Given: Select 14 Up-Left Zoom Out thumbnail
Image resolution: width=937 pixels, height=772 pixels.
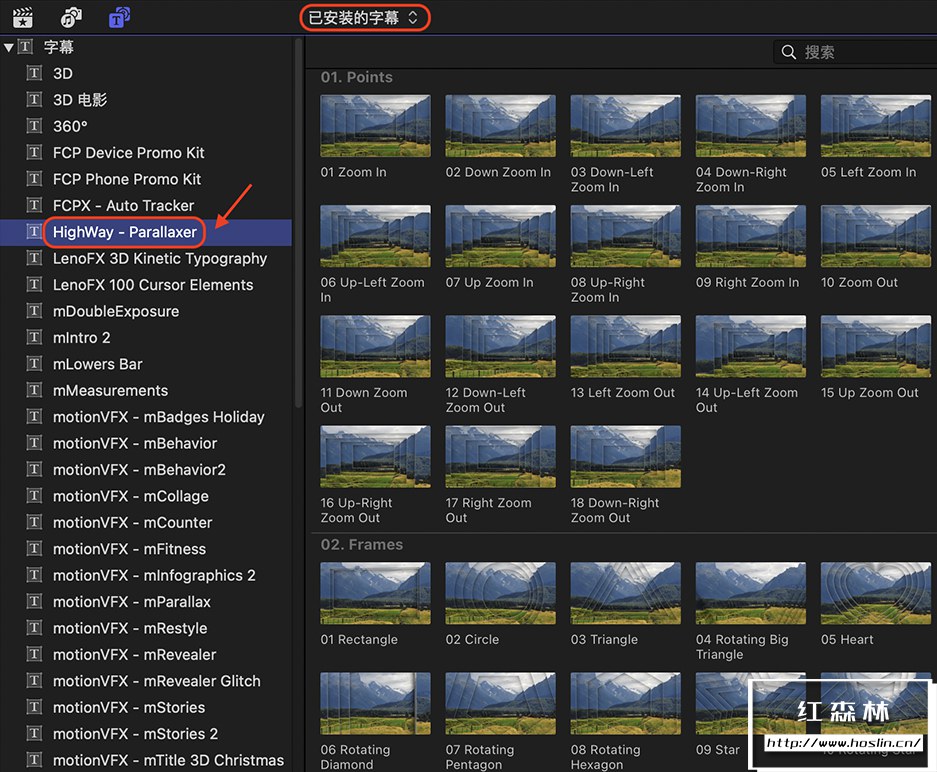Looking at the screenshot, I should (x=751, y=347).
